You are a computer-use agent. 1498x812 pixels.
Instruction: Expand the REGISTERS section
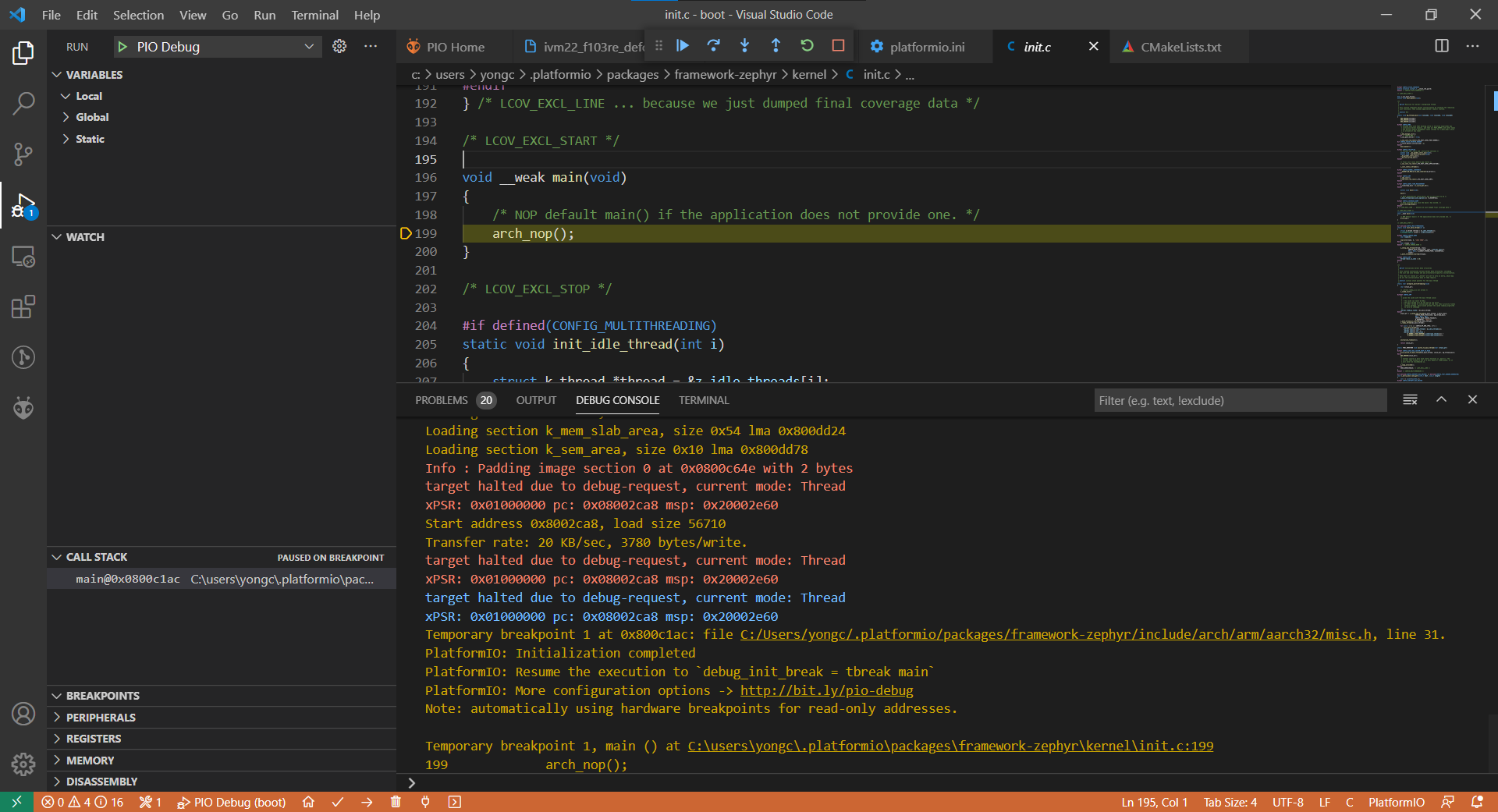57,739
